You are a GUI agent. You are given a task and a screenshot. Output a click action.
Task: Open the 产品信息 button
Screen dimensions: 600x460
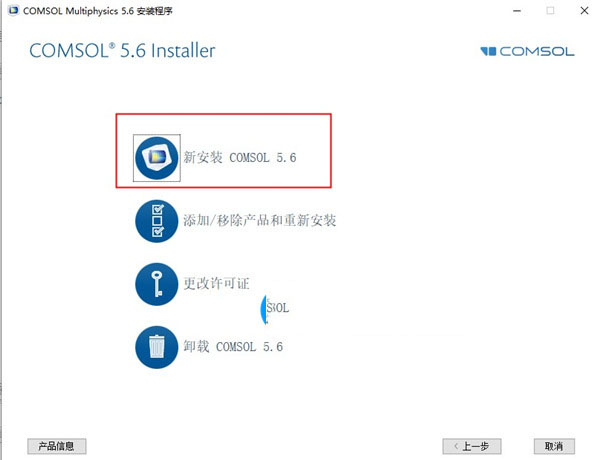(x=57, y=446)
